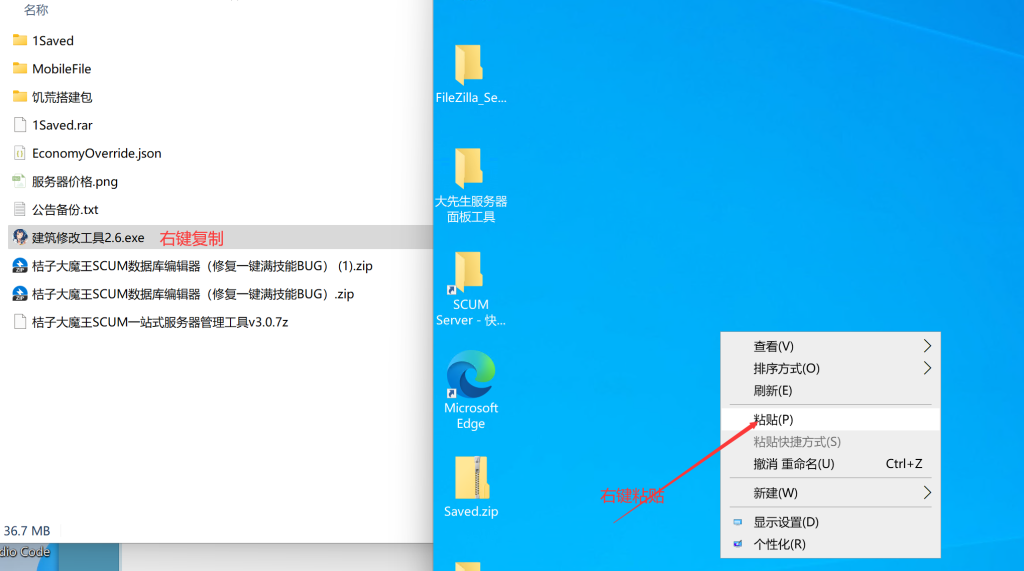Screen dimensions: 1024x571
Task: Open the SCUM Server shortcut icon
Action: pos(470,273)
